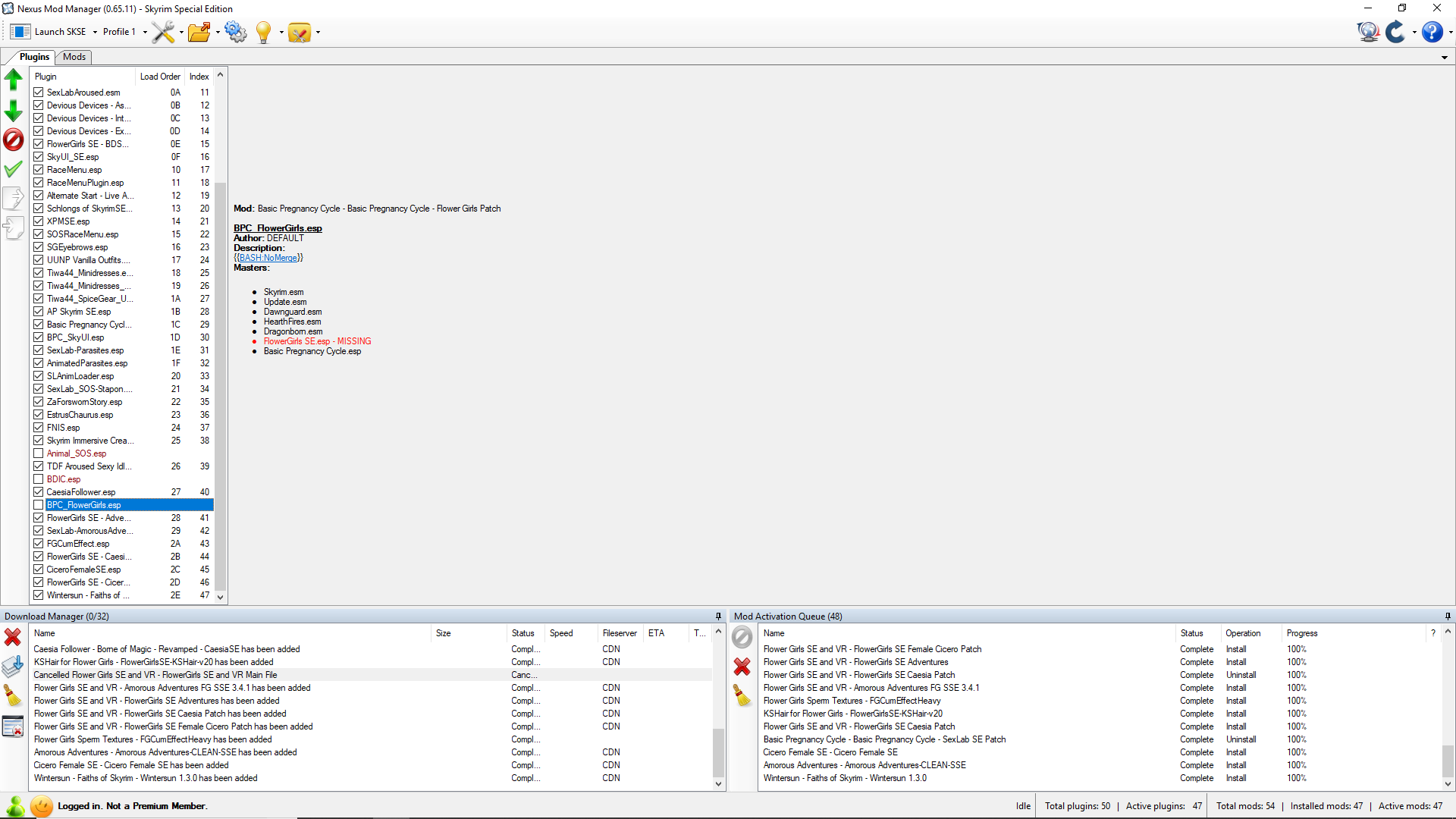Enable the BPC_FlowerGirls.esp plugin checkbox
The image size is (1456, 819).
[39, 505]
